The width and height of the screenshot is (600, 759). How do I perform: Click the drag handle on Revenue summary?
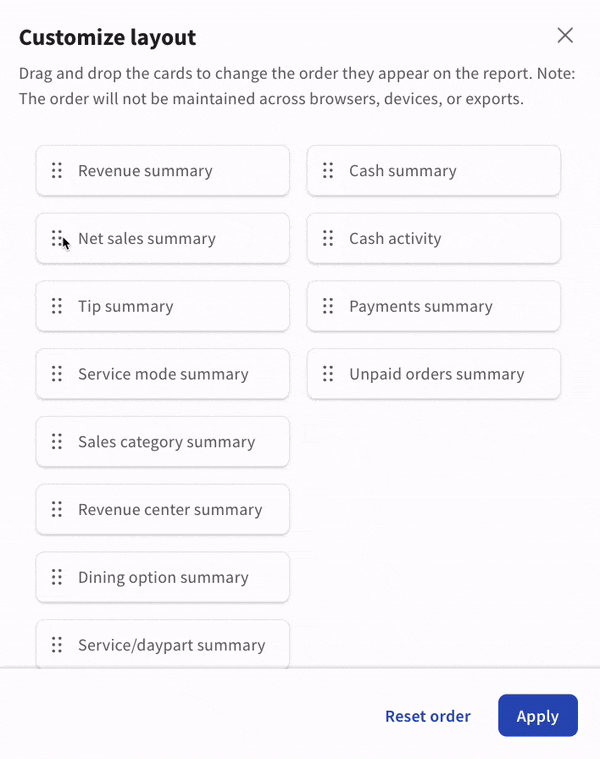[57, 171]
